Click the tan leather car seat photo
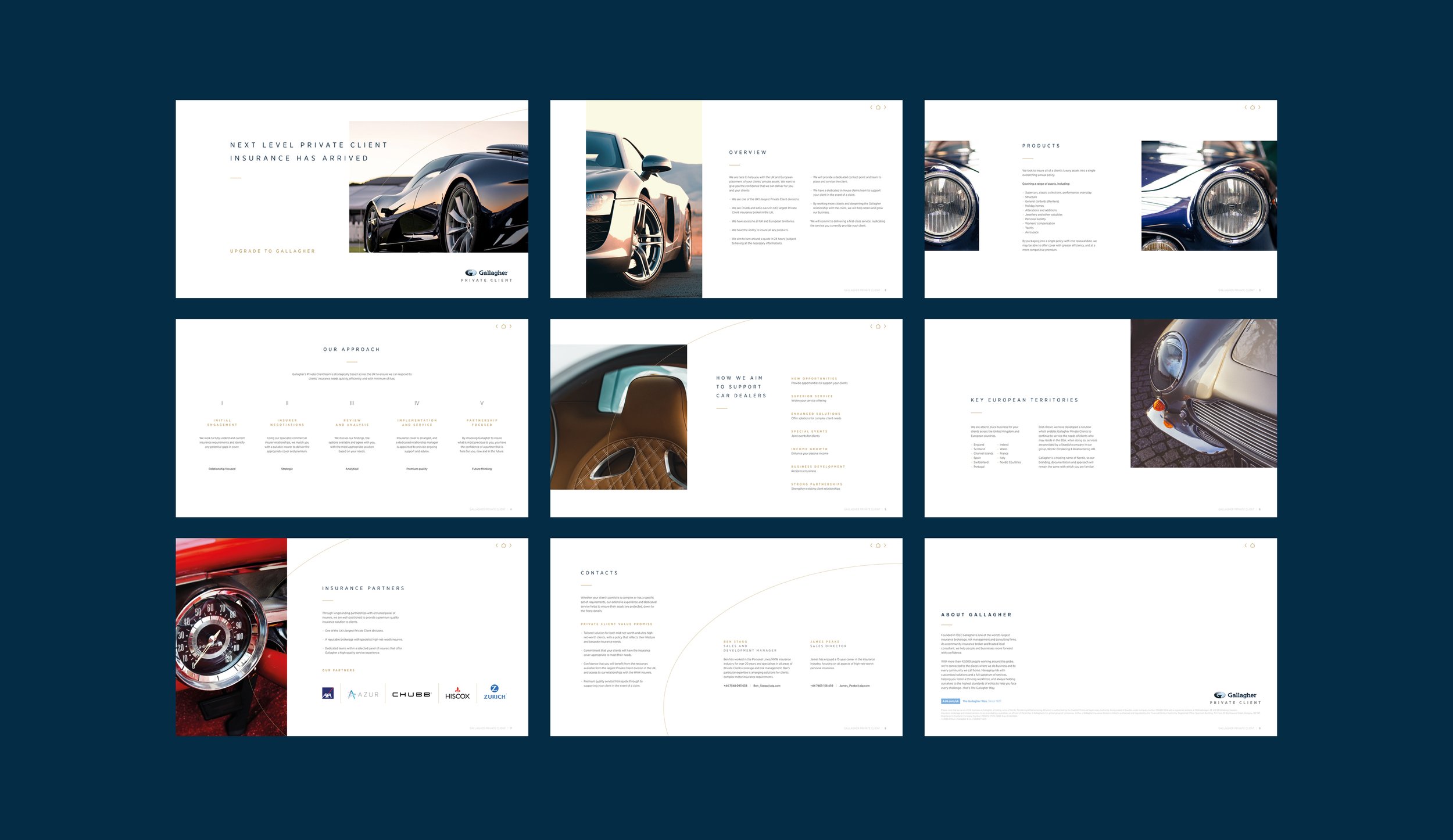This screenshot has height=840, width=1453. 618,417
